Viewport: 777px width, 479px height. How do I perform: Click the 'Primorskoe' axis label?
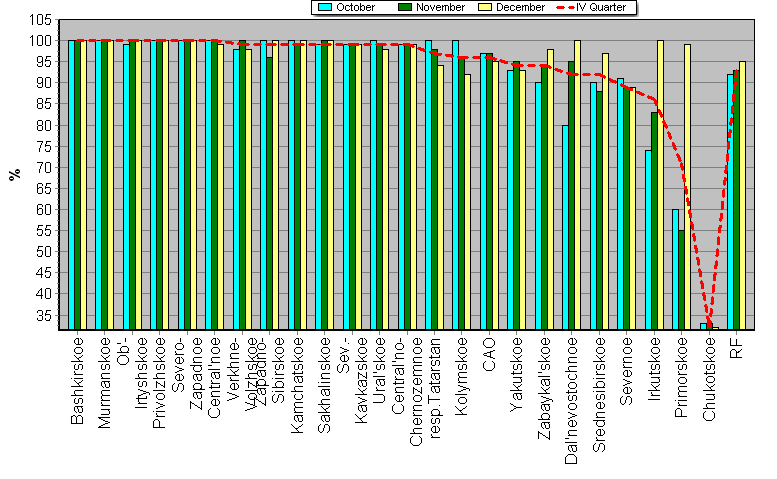pyautogui.click(x=681, y=377)
